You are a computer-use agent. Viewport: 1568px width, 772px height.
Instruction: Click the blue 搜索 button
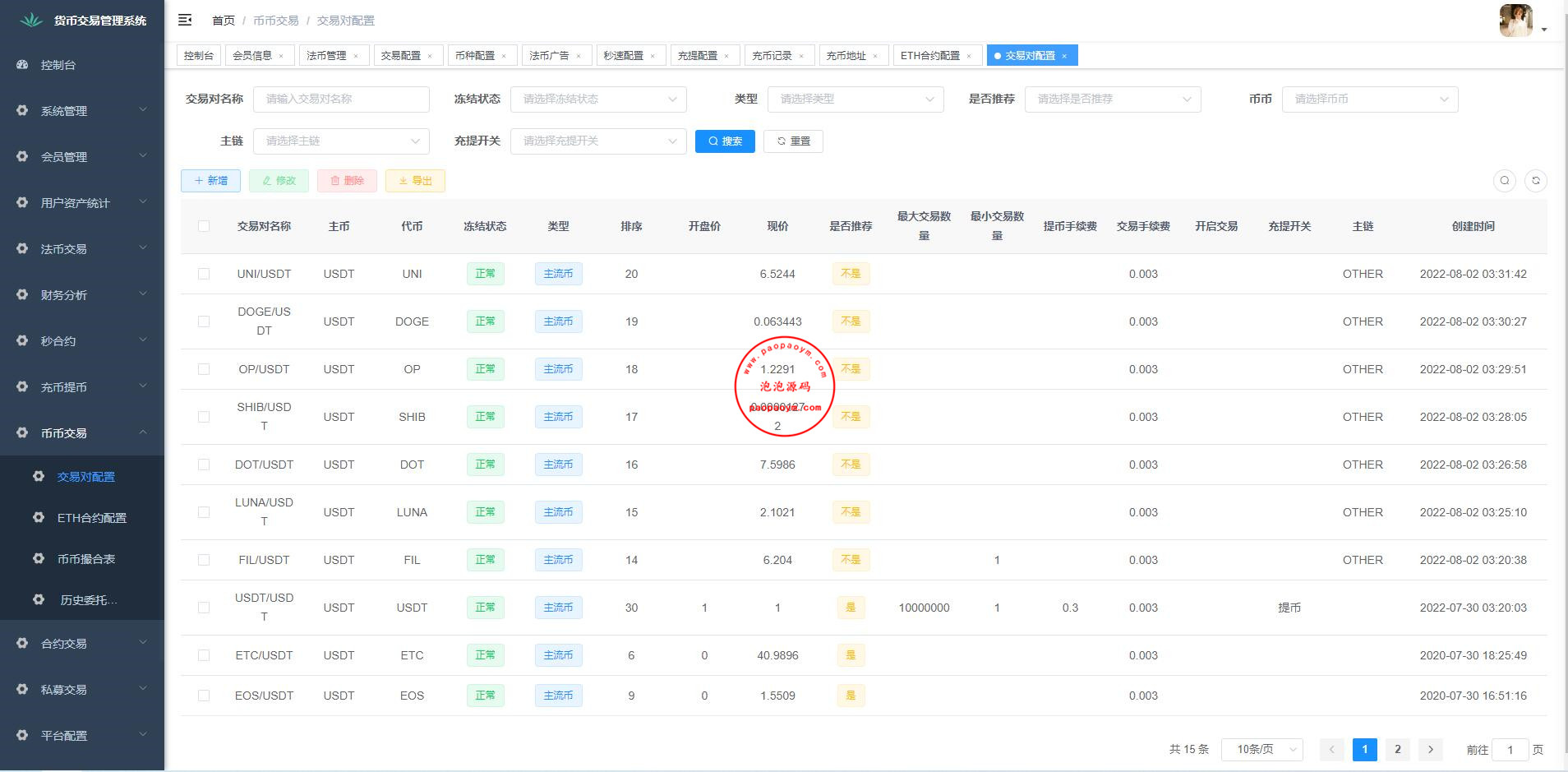(x=725, y=141)
